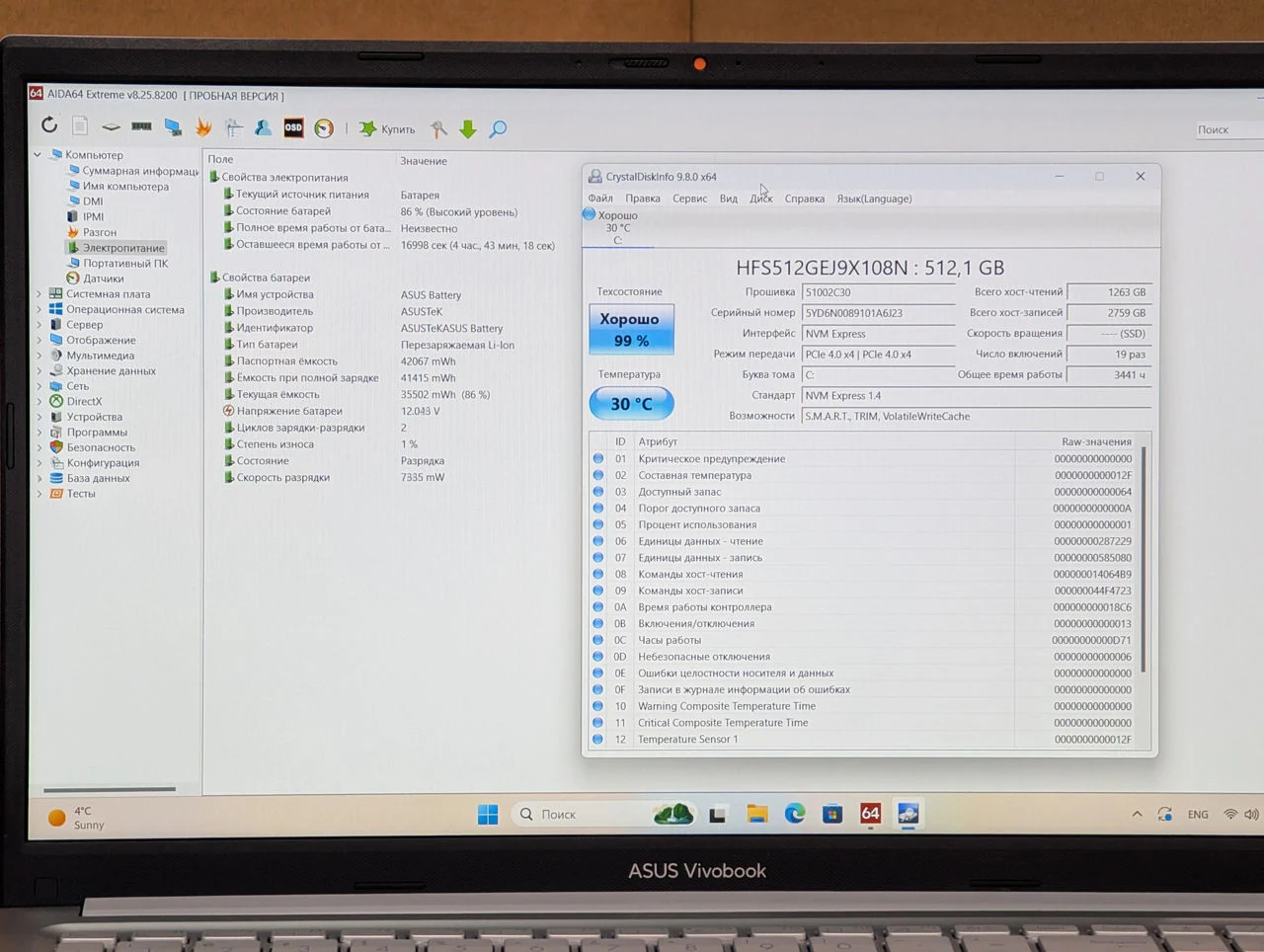The height and width of the screenshot is (952, 1264).
Task: Expand the Тесты tree node
Action: 39,494
